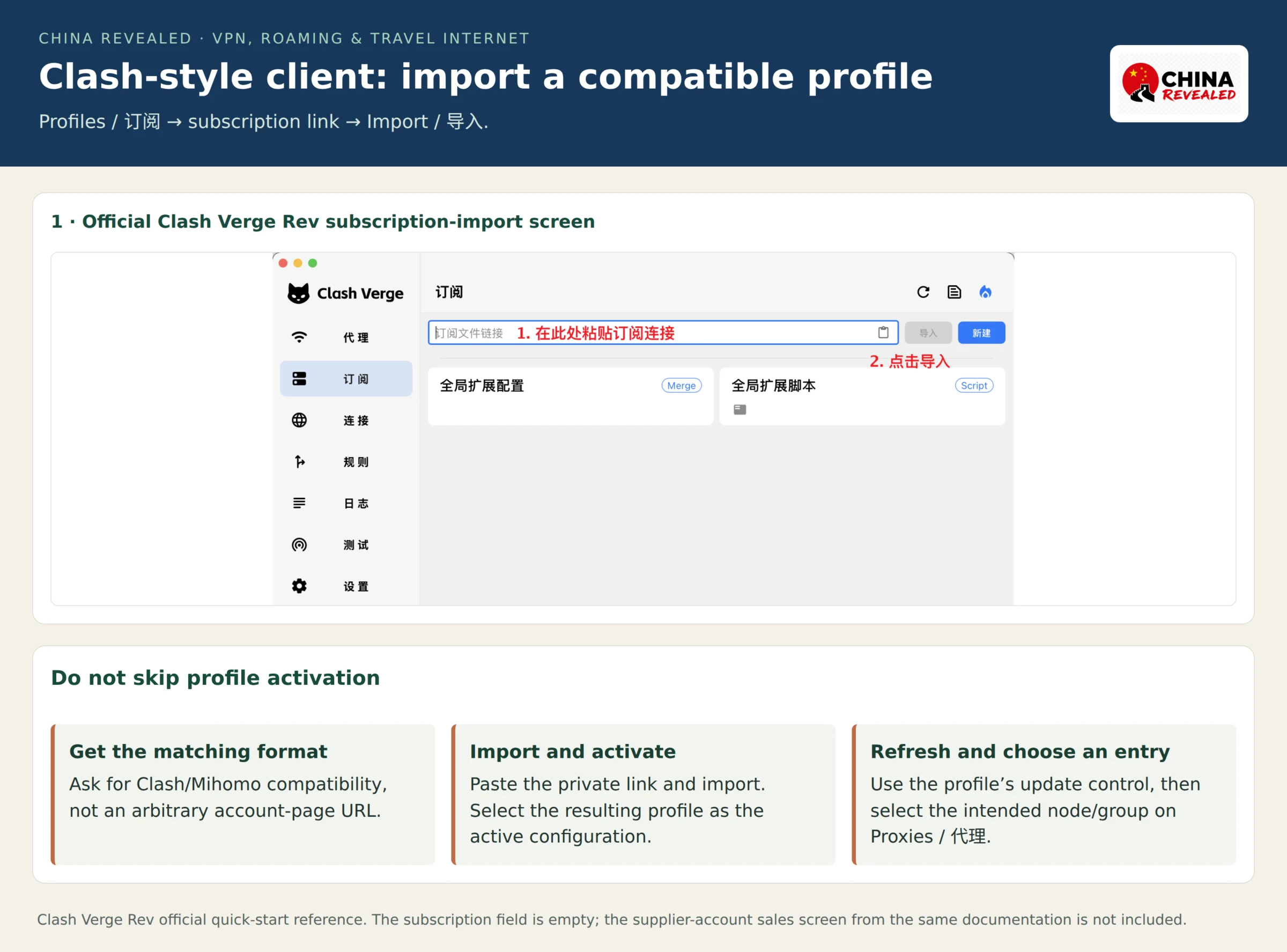The width and height of the screenshot is (1287, 952).
Task: Click "Get the matching format" card title
Action: pyautogui.click(x=198, y=751)
